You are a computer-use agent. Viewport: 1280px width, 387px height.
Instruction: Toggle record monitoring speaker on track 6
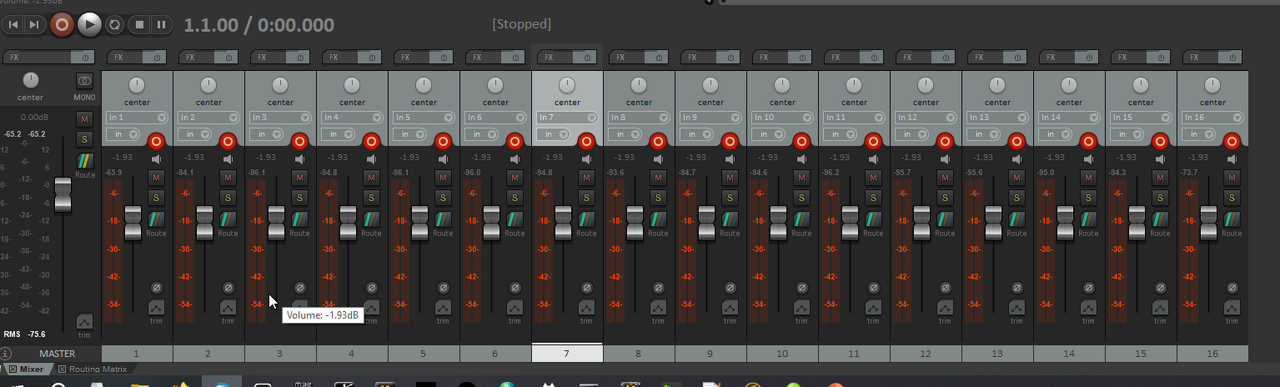(x=515, y=158)
